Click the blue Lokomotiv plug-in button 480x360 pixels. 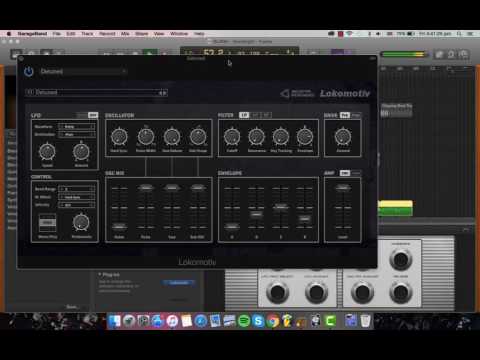point(179,283)
